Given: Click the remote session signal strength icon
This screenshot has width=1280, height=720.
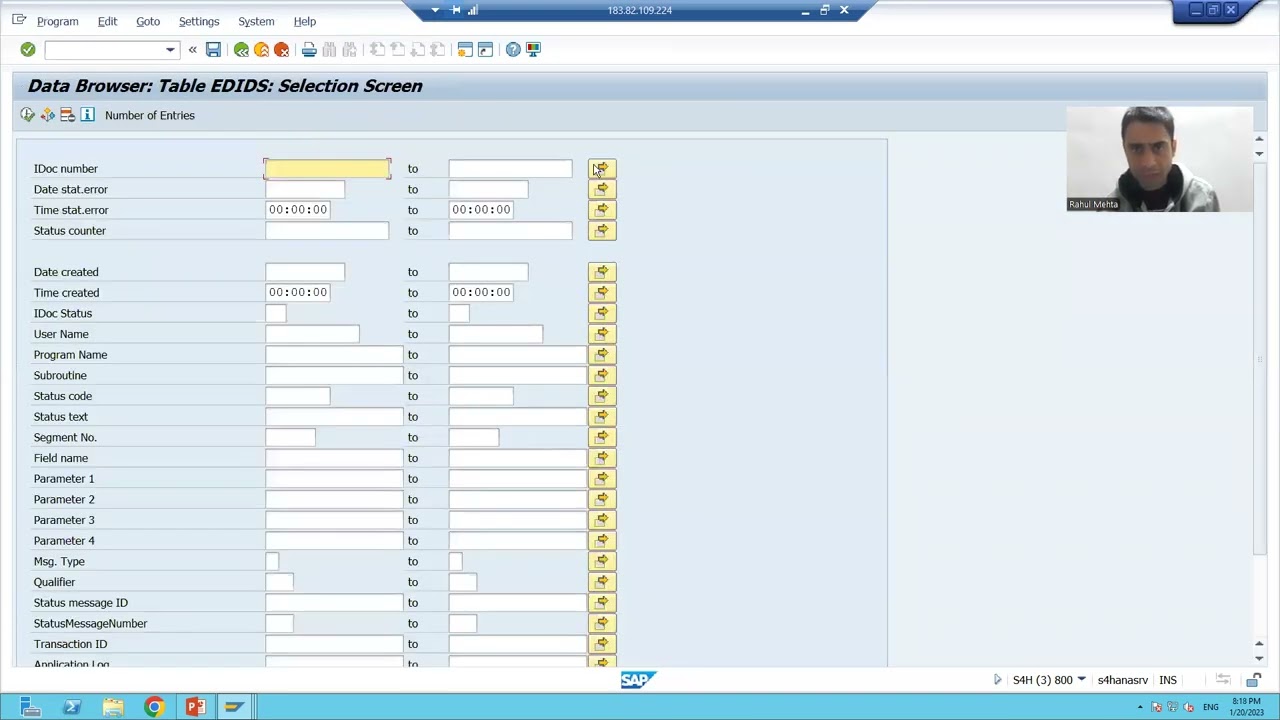Looking at the screenshot, I should [473, 10].
